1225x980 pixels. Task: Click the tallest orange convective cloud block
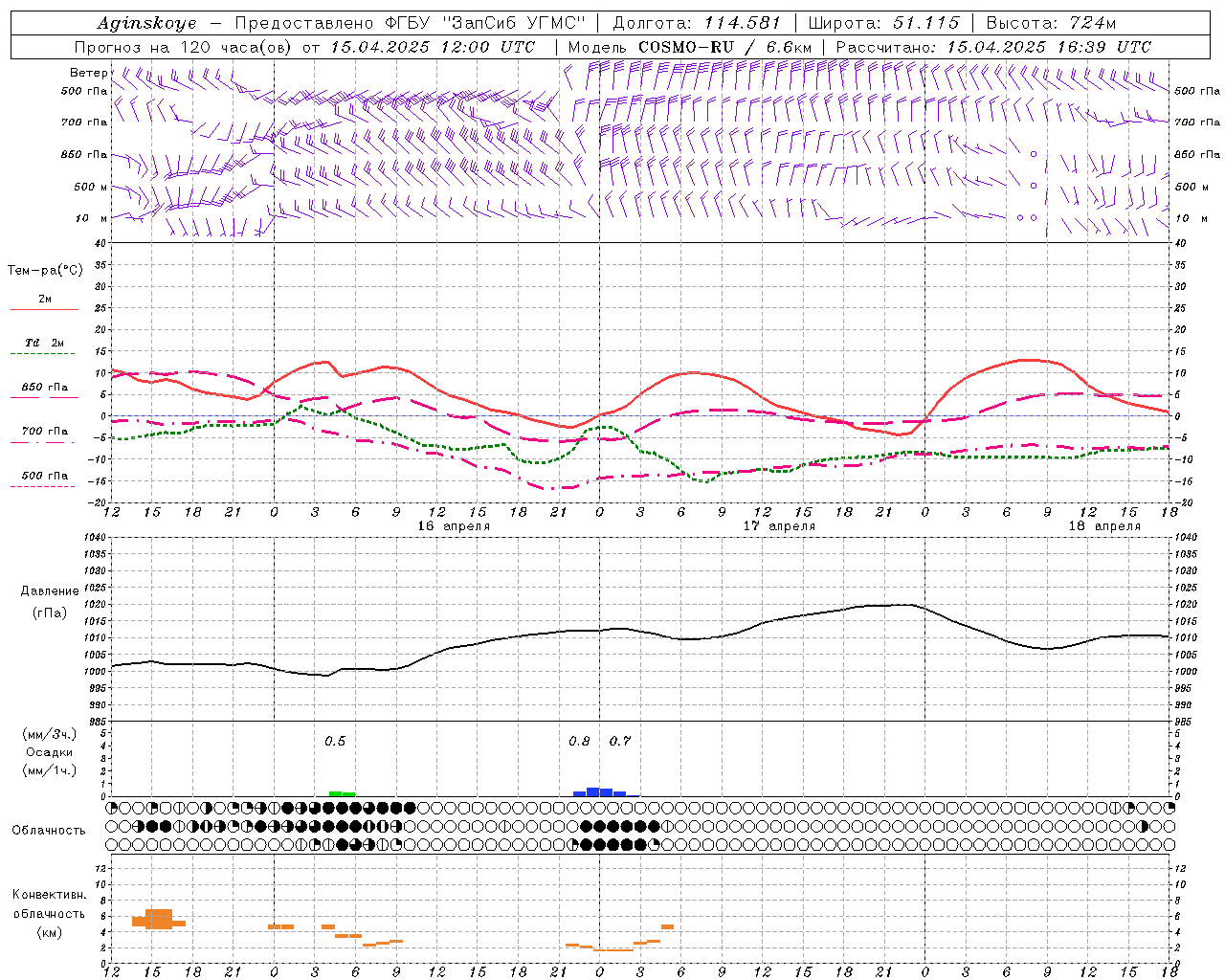click(x=159, y=919)
